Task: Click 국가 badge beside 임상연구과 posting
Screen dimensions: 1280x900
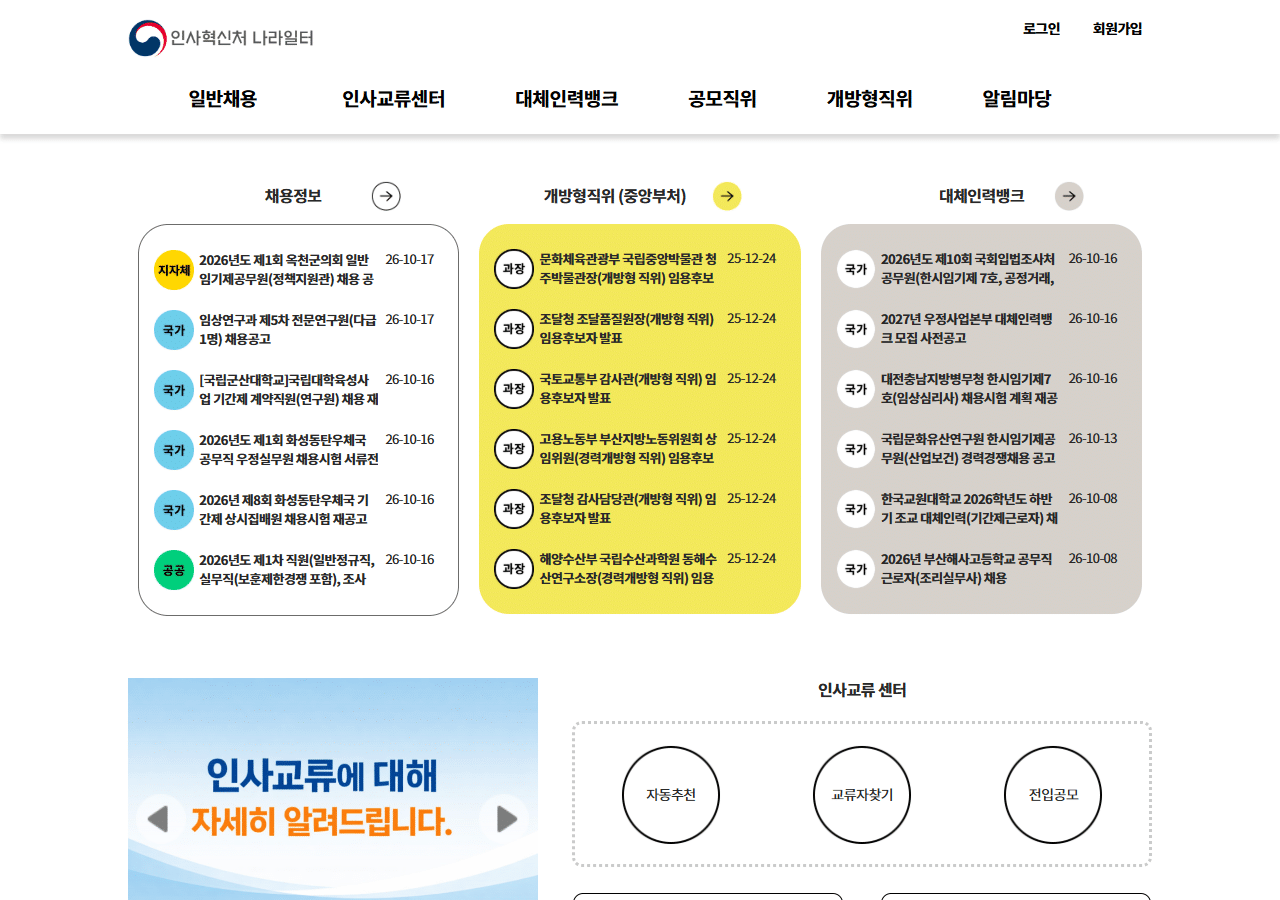Action: coord(174,330)
